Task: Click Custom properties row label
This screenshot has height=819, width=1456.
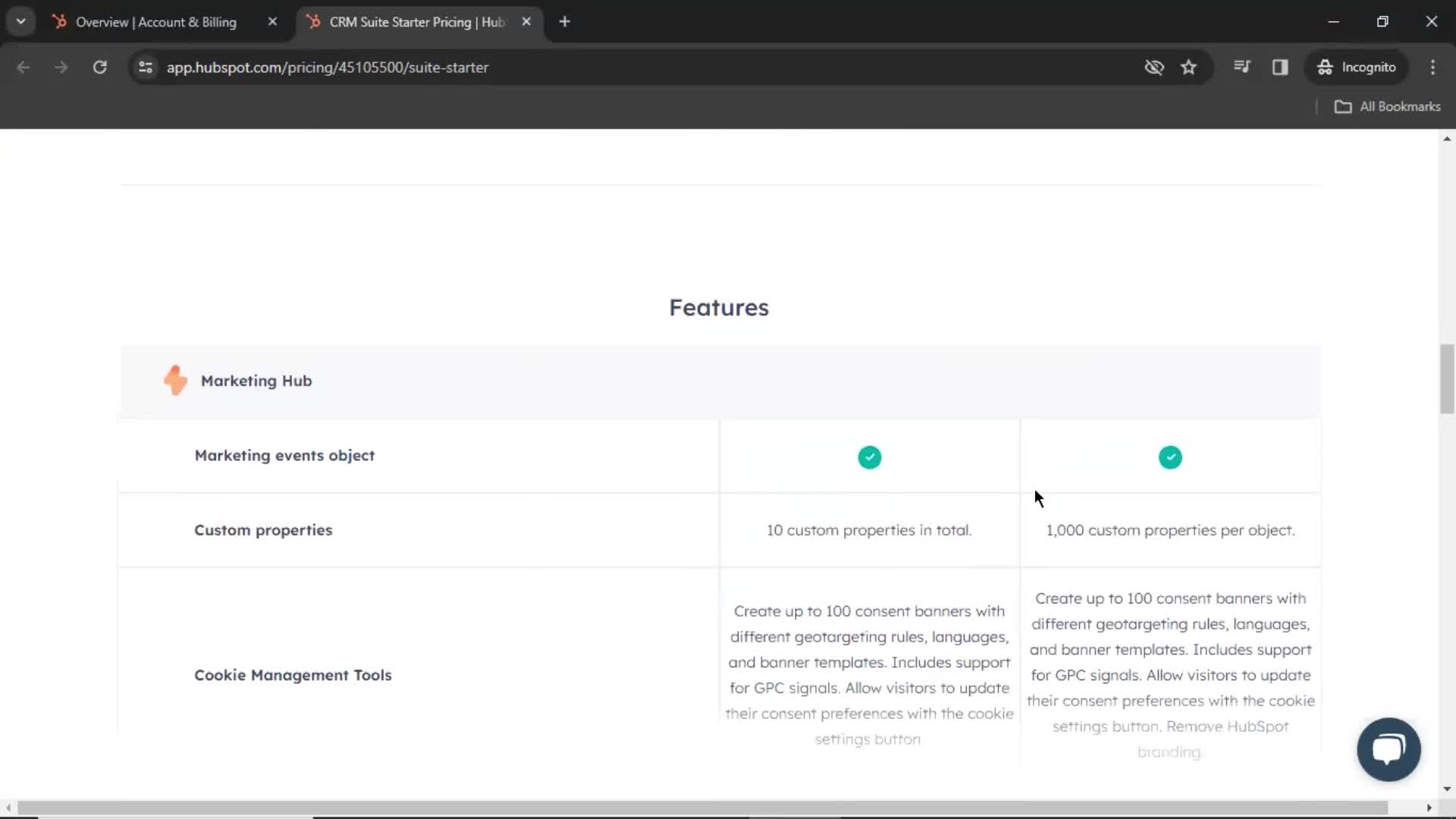Action: (263, 530)
